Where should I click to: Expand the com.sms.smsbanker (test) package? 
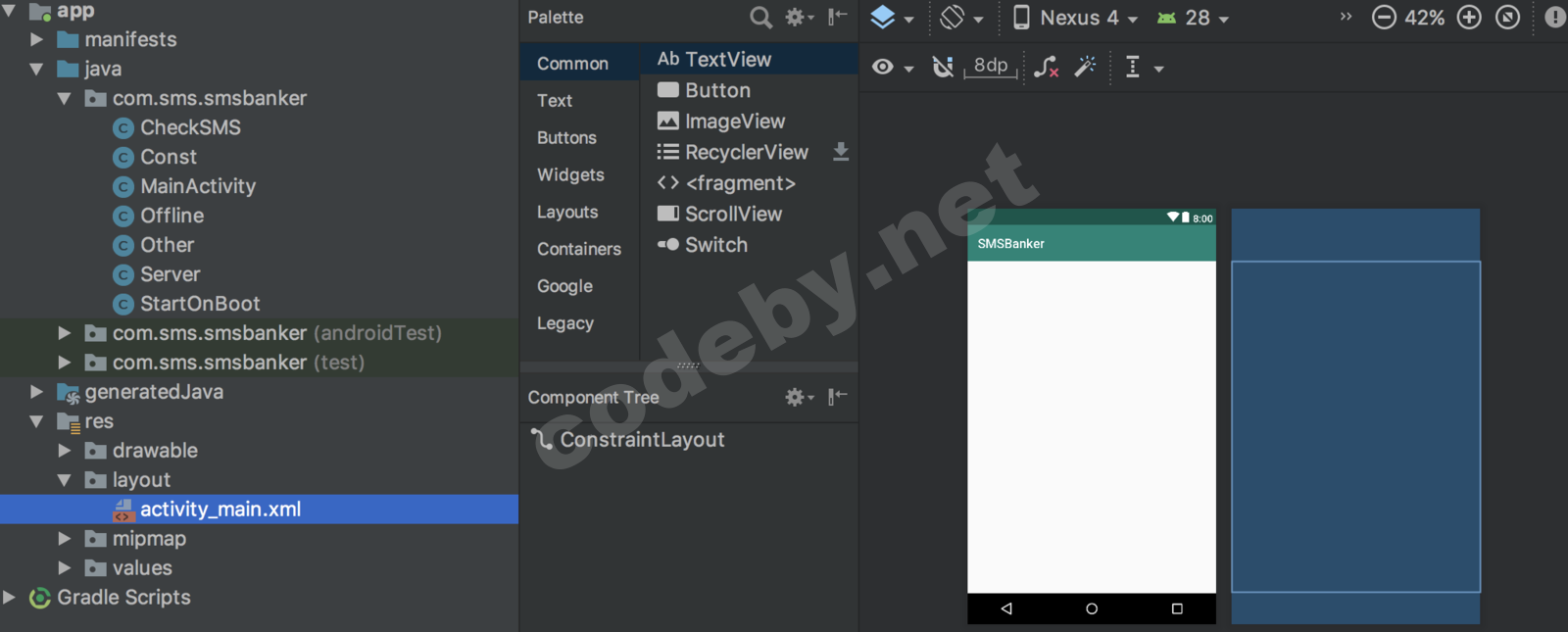pyautogui.click(x=64, y=363)
